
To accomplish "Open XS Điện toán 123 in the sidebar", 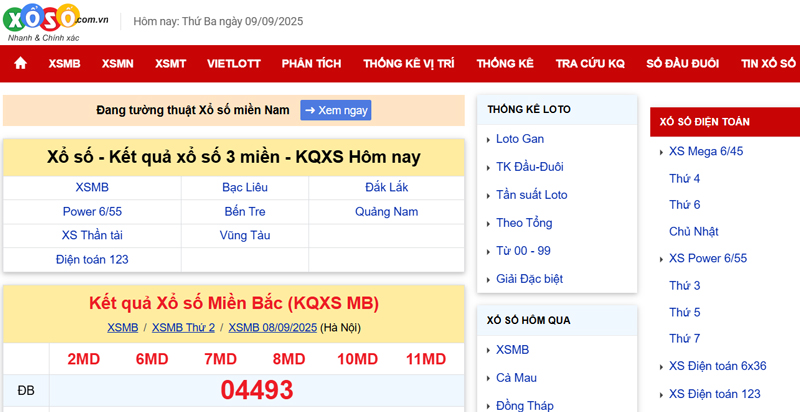I will pos(715,394).
